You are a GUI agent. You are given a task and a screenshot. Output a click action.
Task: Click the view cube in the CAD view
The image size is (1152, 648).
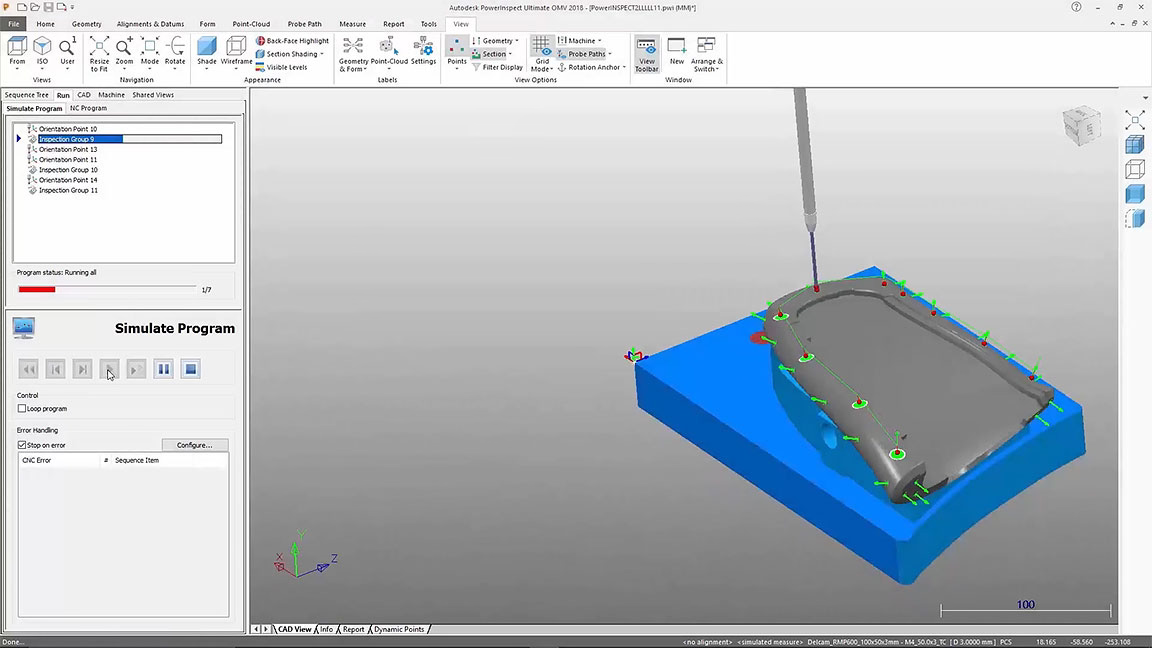1081,127
